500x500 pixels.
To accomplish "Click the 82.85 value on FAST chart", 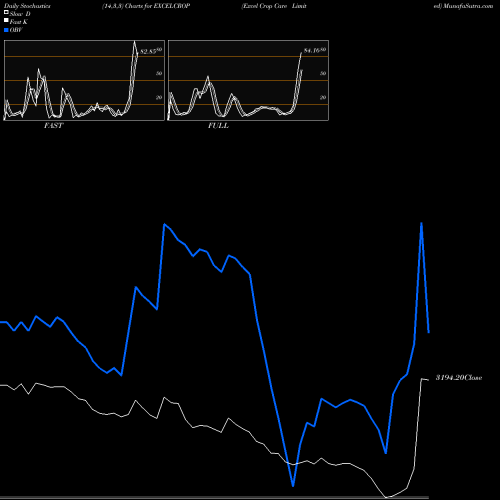I will [149, 52].
